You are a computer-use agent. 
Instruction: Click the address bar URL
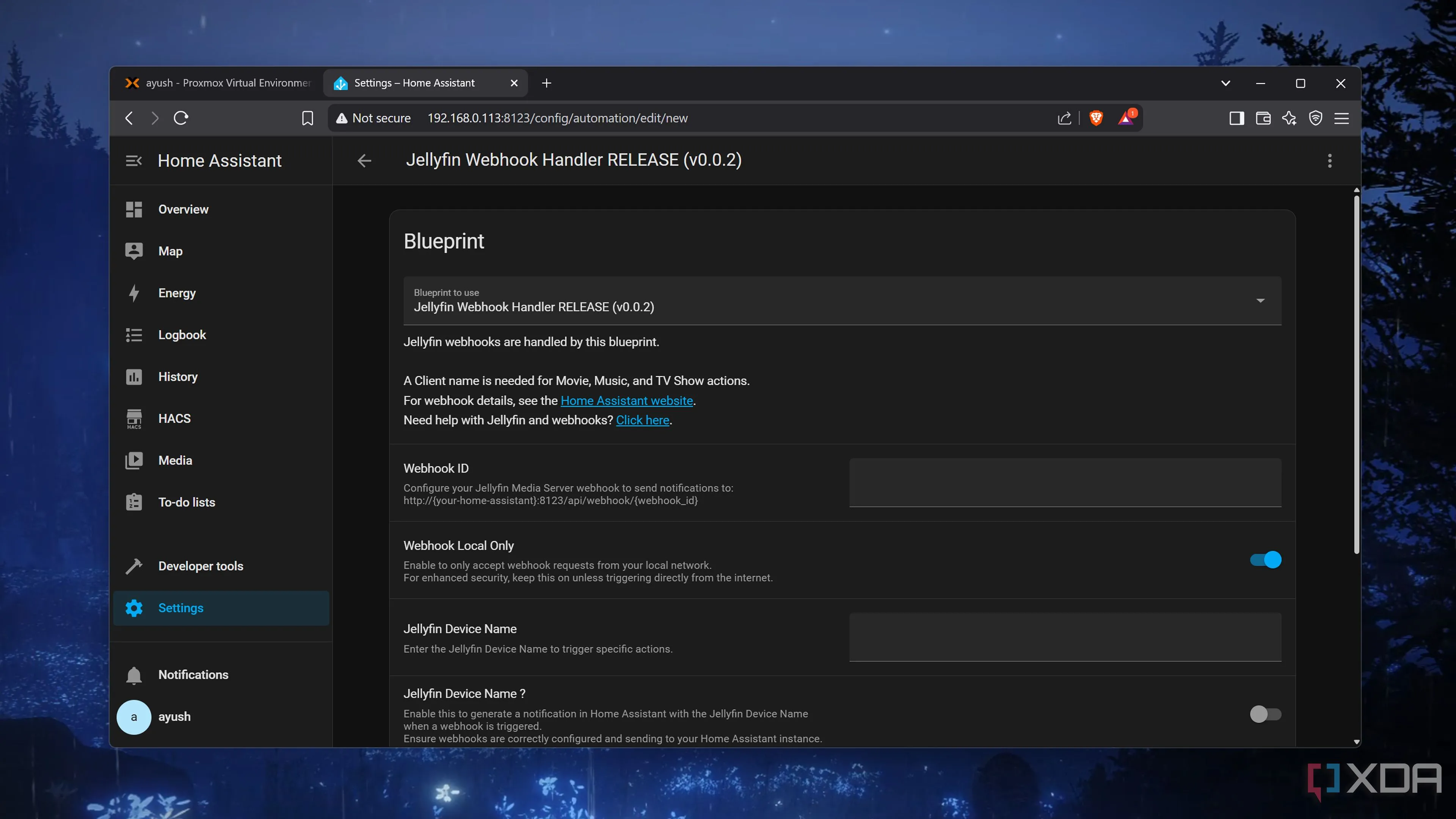[x=557, y=118]
